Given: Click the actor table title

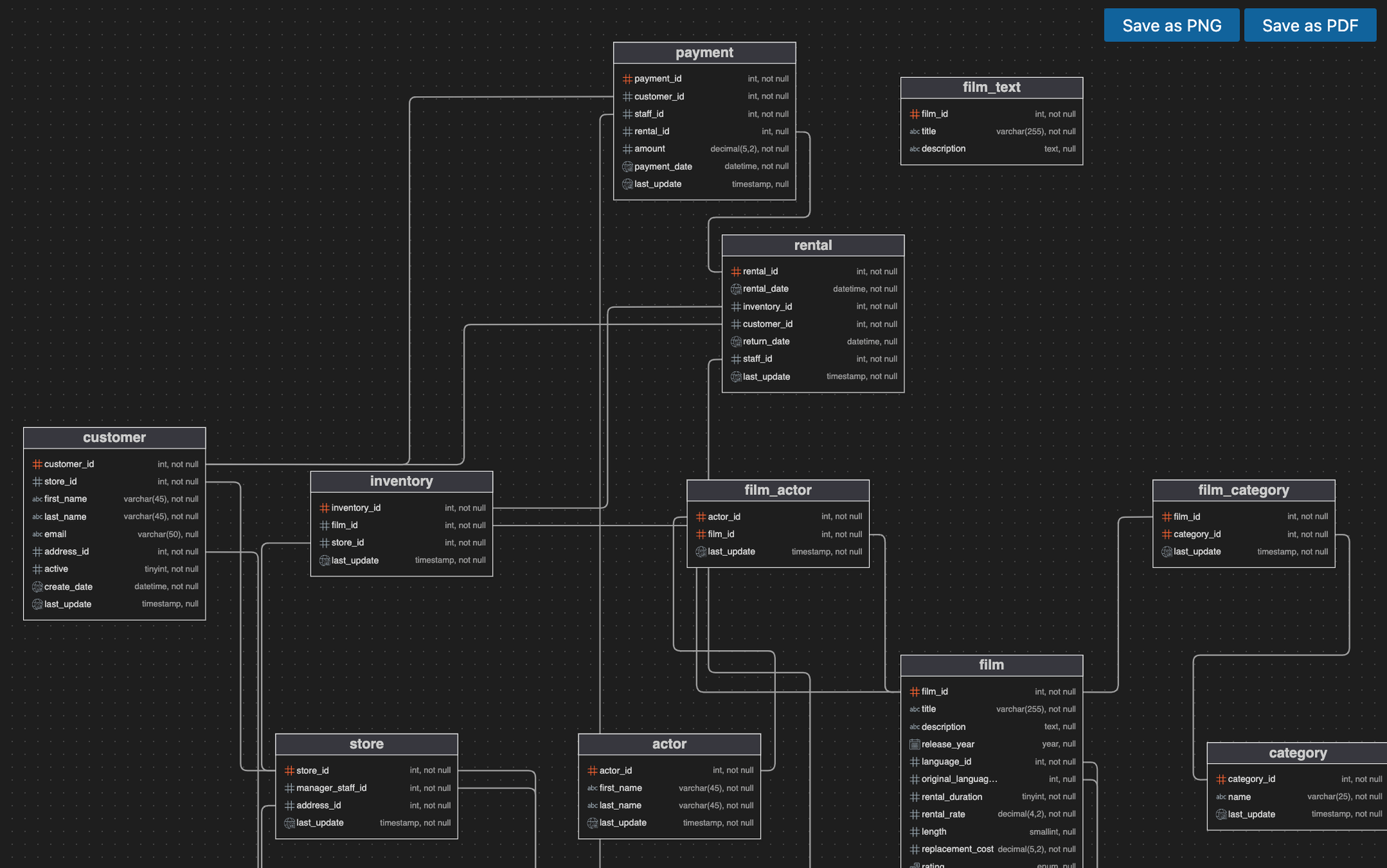Looking at the screenshot, I should click(669, 744).
